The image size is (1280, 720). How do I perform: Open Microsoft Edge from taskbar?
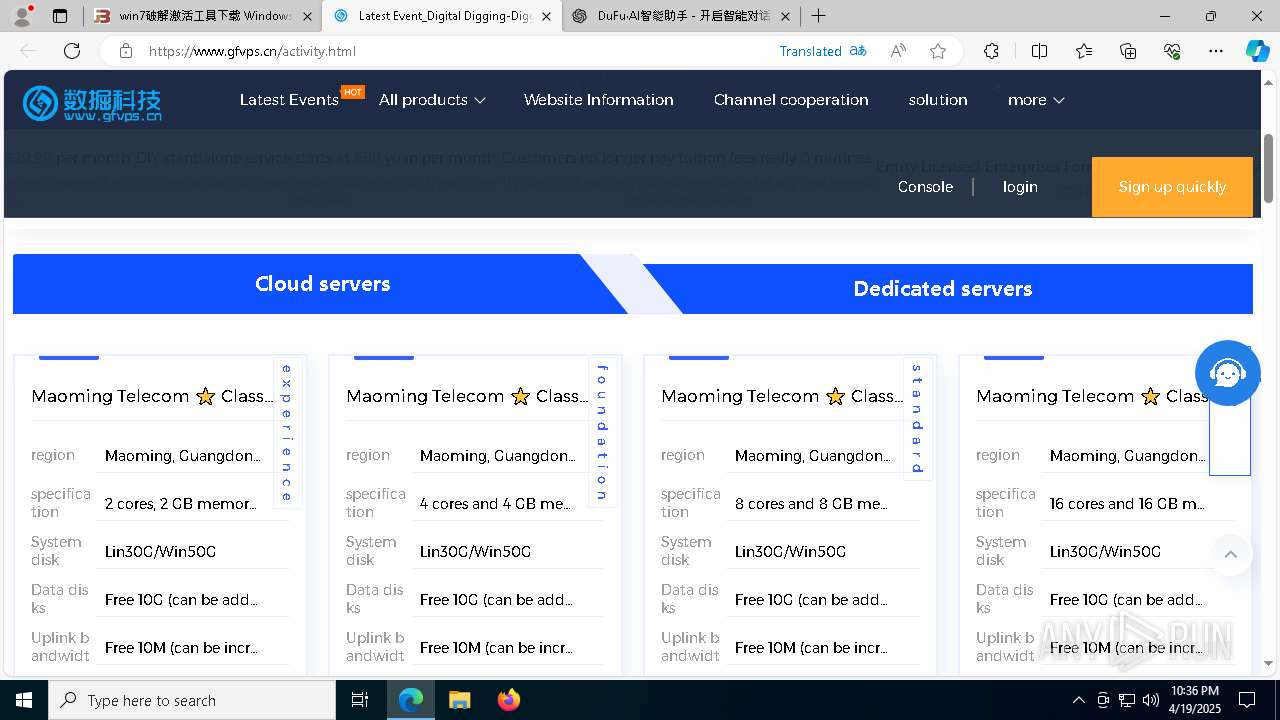tap(411, 700)
